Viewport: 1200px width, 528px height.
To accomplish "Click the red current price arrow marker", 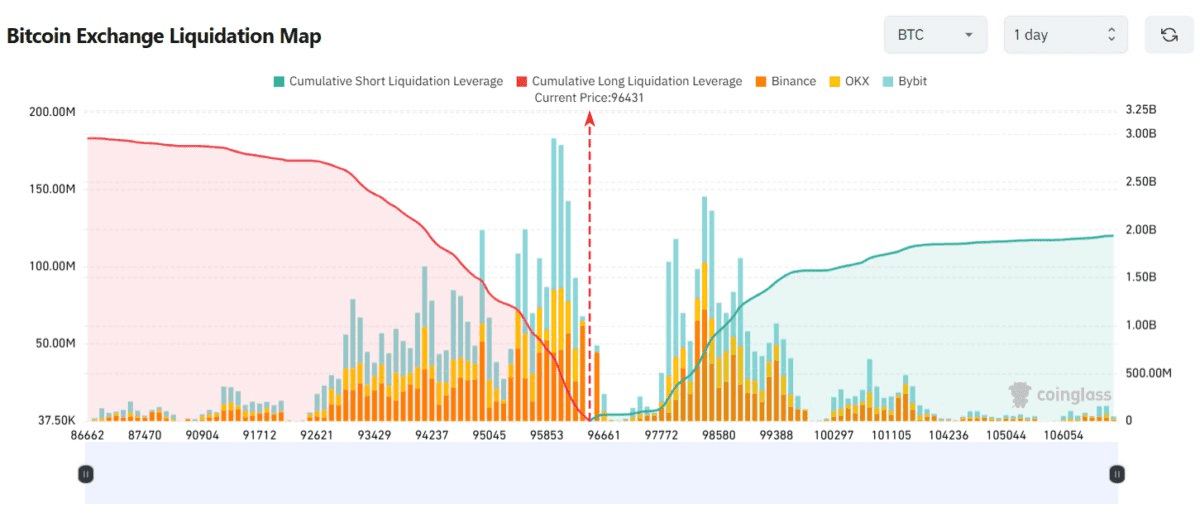I will click(590, 118).
